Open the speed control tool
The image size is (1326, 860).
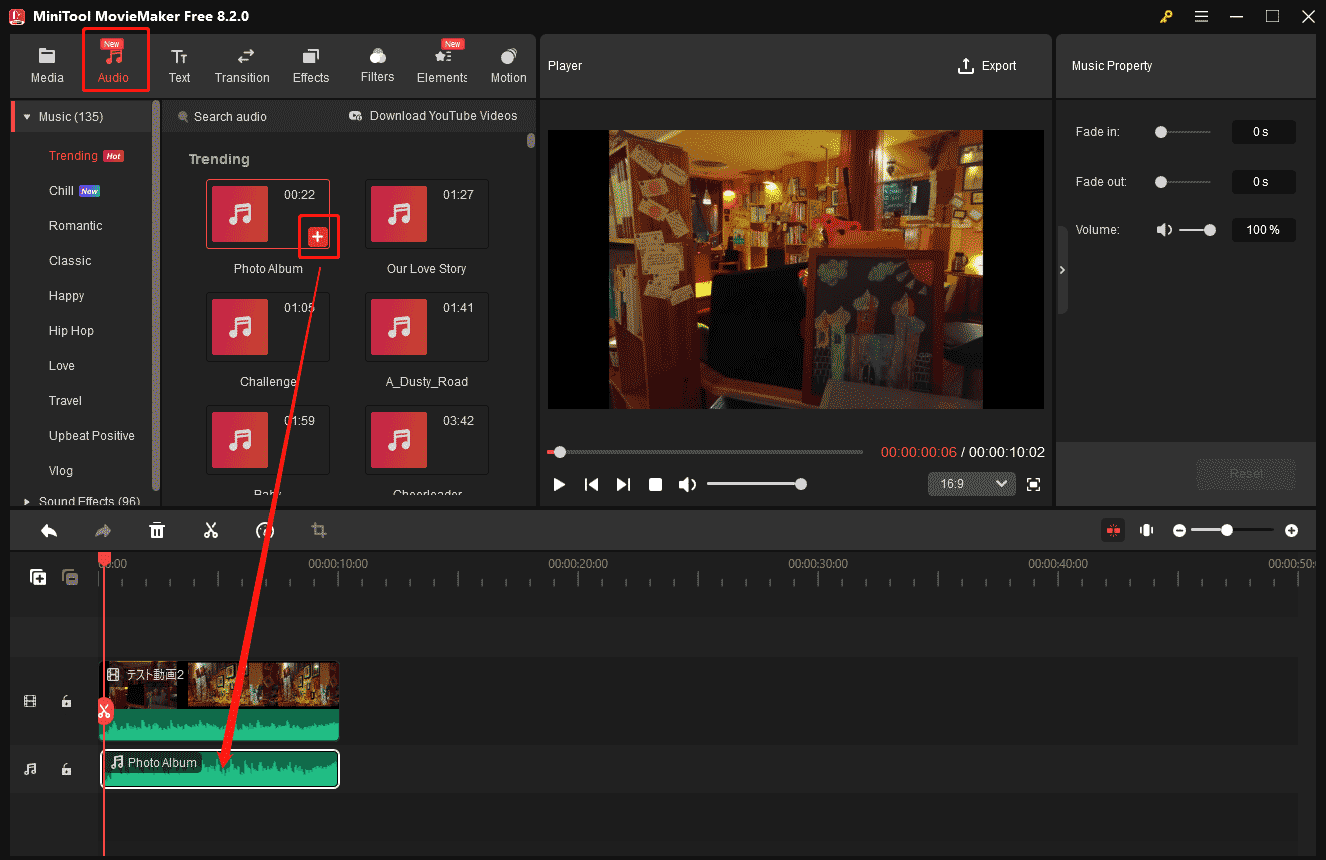click(x=265, y=530)
